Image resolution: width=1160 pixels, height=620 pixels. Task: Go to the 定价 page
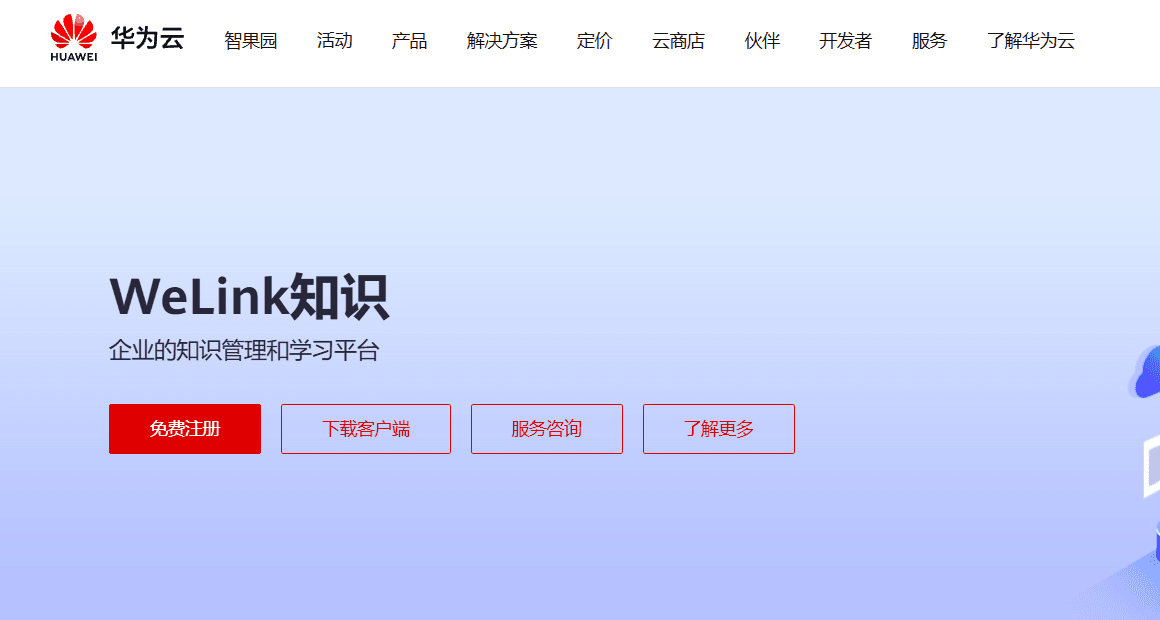tap(594, 41)
